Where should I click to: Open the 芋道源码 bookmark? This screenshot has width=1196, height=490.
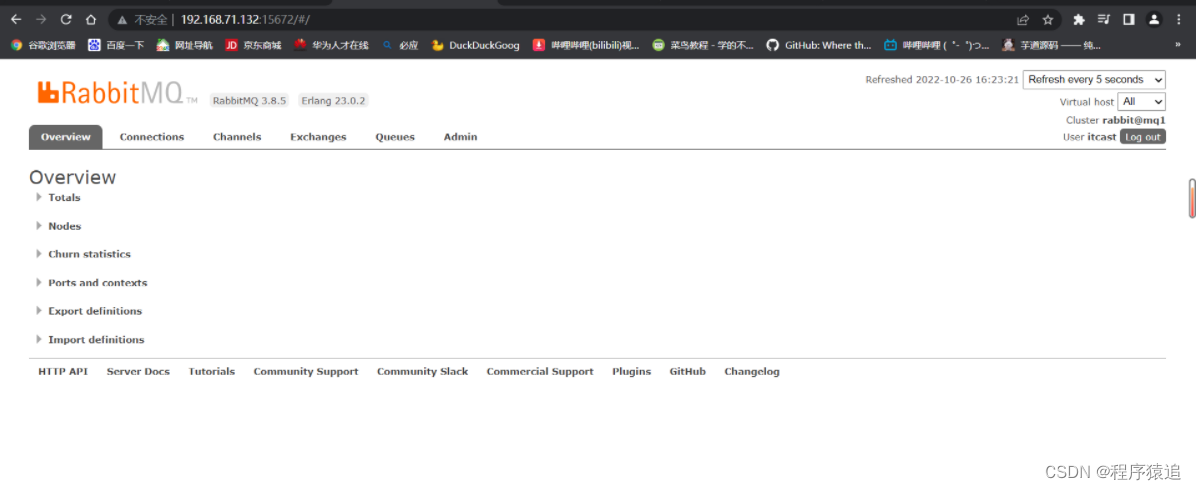[1051, 45]
